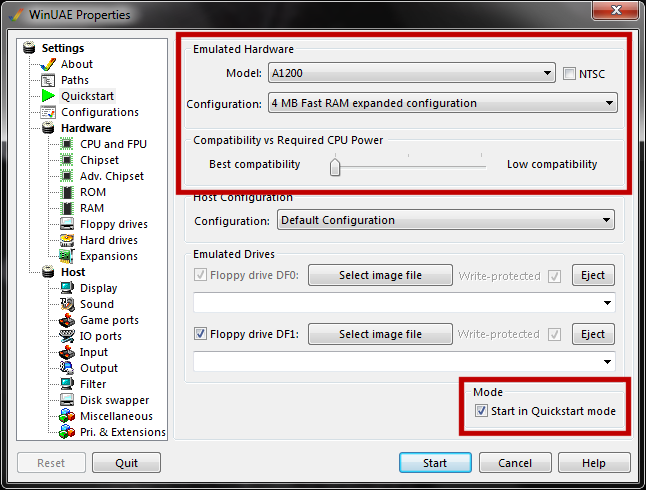Click the Floppy drives icon

point(67,224)
